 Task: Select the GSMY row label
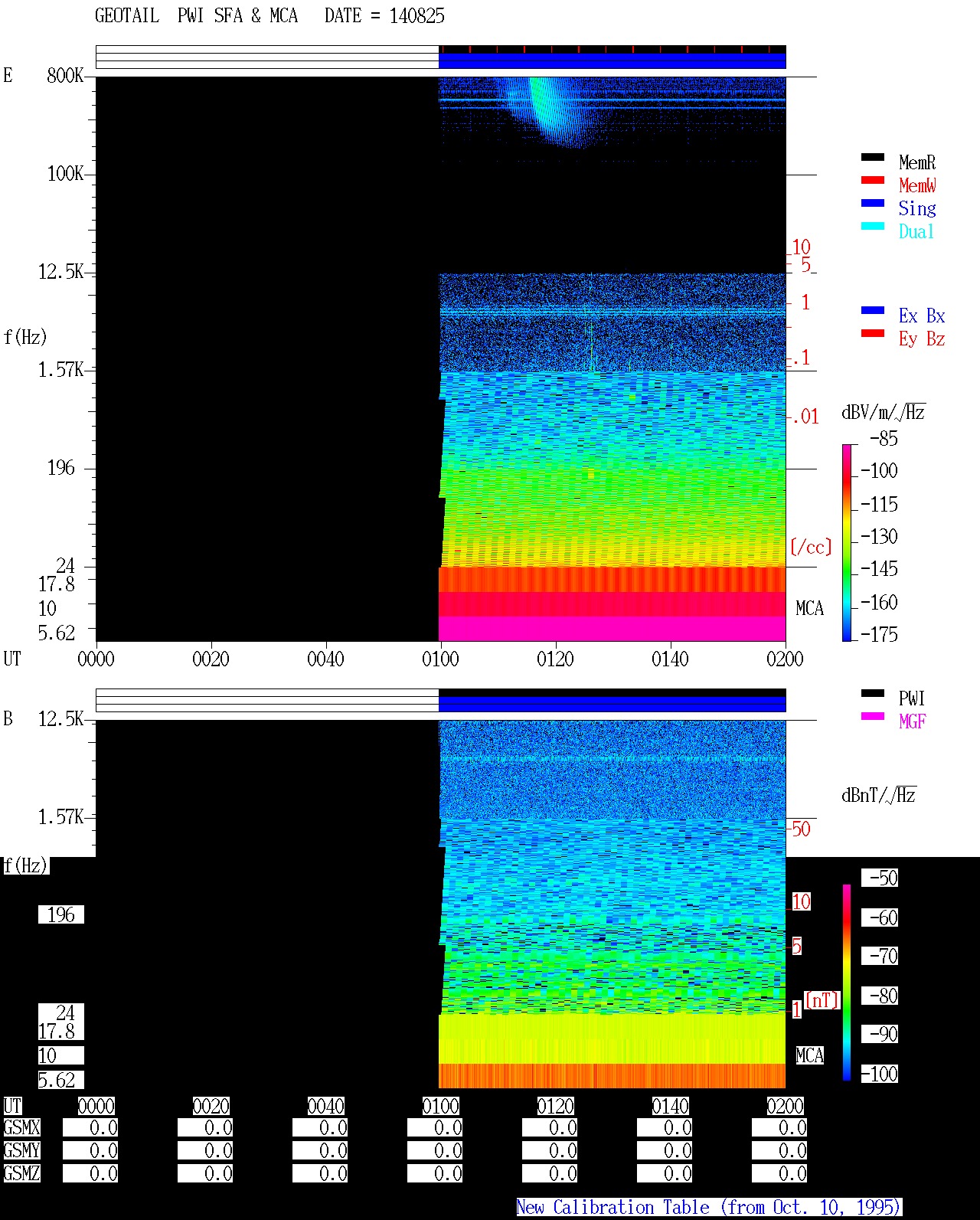pos(22,1150)
